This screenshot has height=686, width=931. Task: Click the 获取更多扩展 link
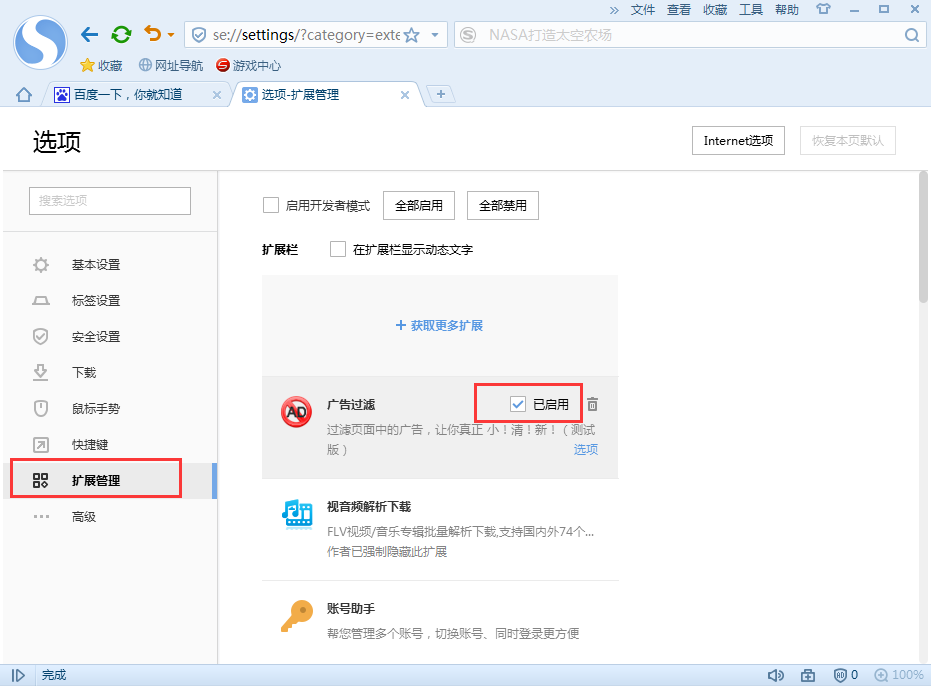(x=439, y=326)
